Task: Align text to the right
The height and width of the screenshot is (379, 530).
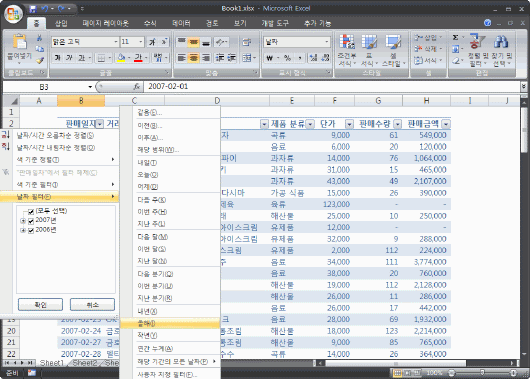Action: (206, 58)
